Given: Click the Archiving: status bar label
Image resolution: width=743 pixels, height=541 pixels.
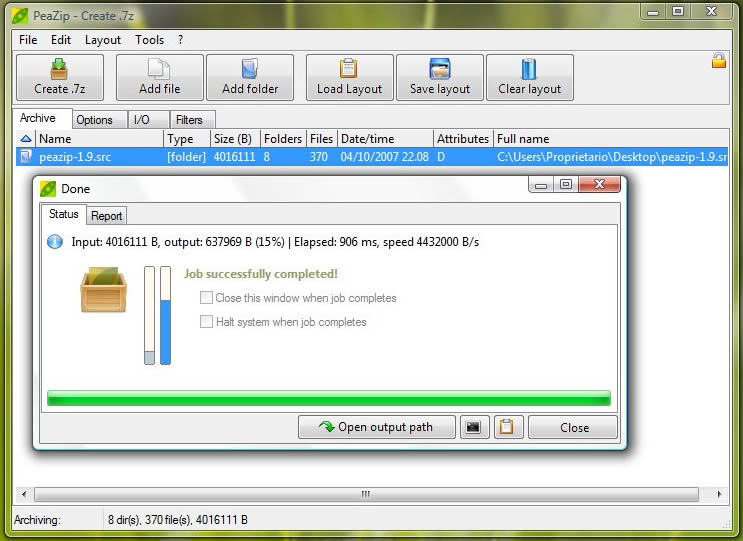Looking at the screenshot, I should coord(37,520).
